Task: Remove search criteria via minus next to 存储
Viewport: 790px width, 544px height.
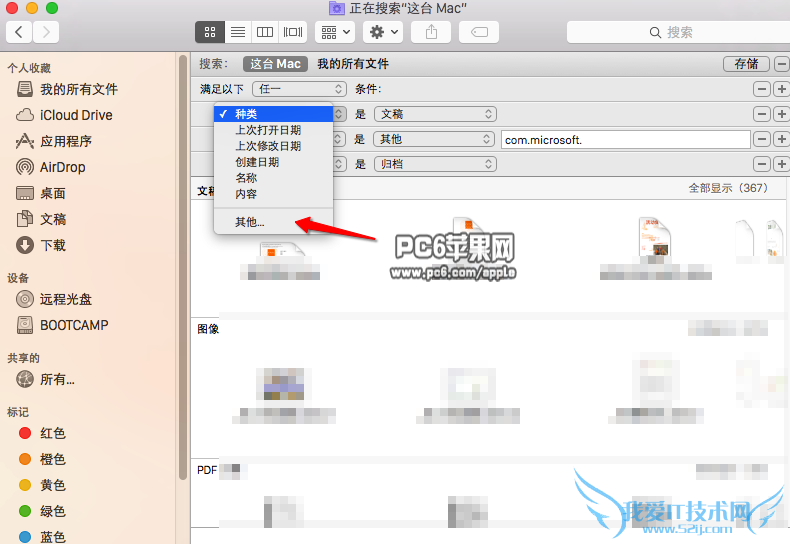Action: pos(781,64)
